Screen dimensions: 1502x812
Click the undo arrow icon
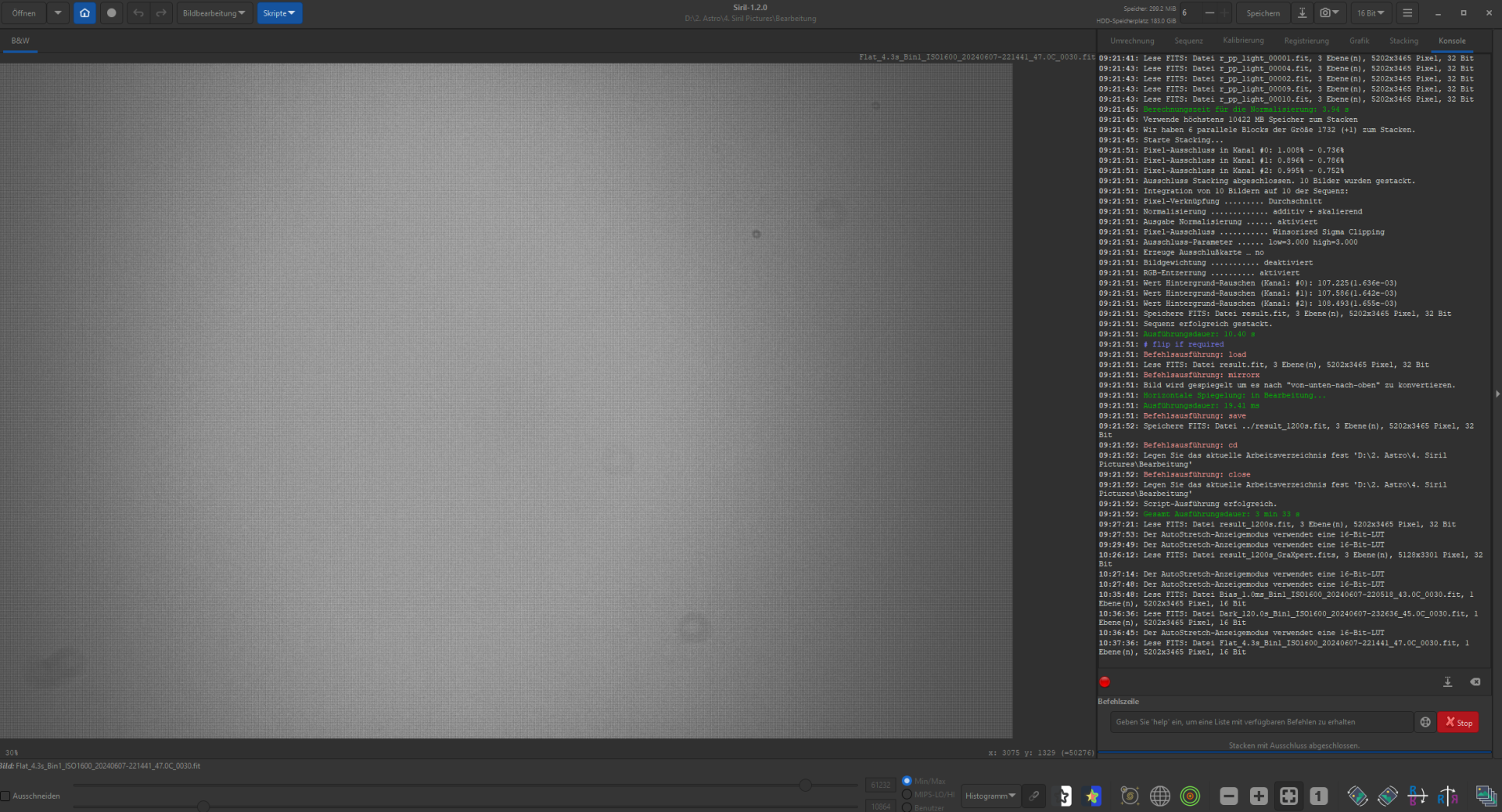(x=138, y=13)
